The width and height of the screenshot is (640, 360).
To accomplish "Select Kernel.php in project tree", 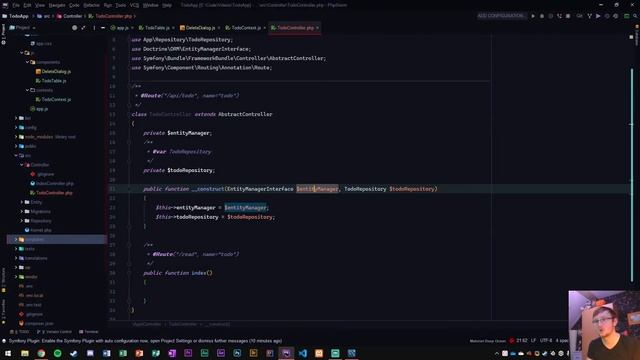I will point(38,230).
